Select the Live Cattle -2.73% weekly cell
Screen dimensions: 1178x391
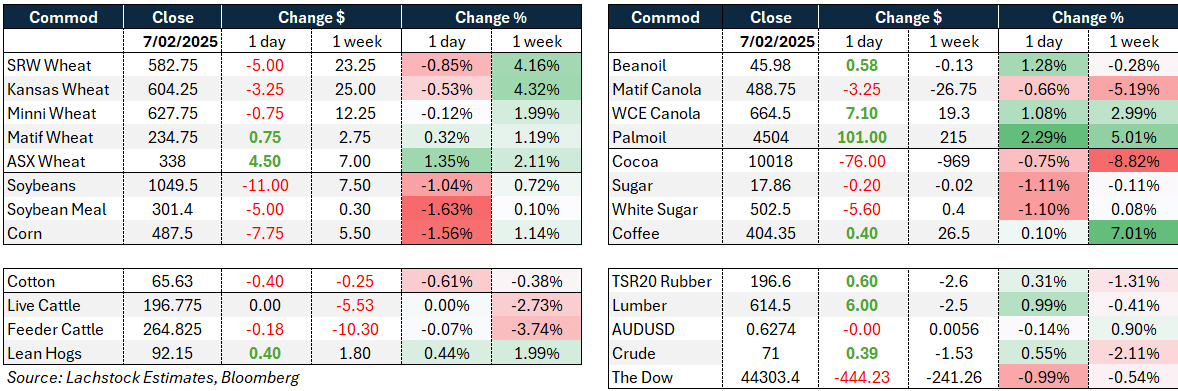[536, 305]
